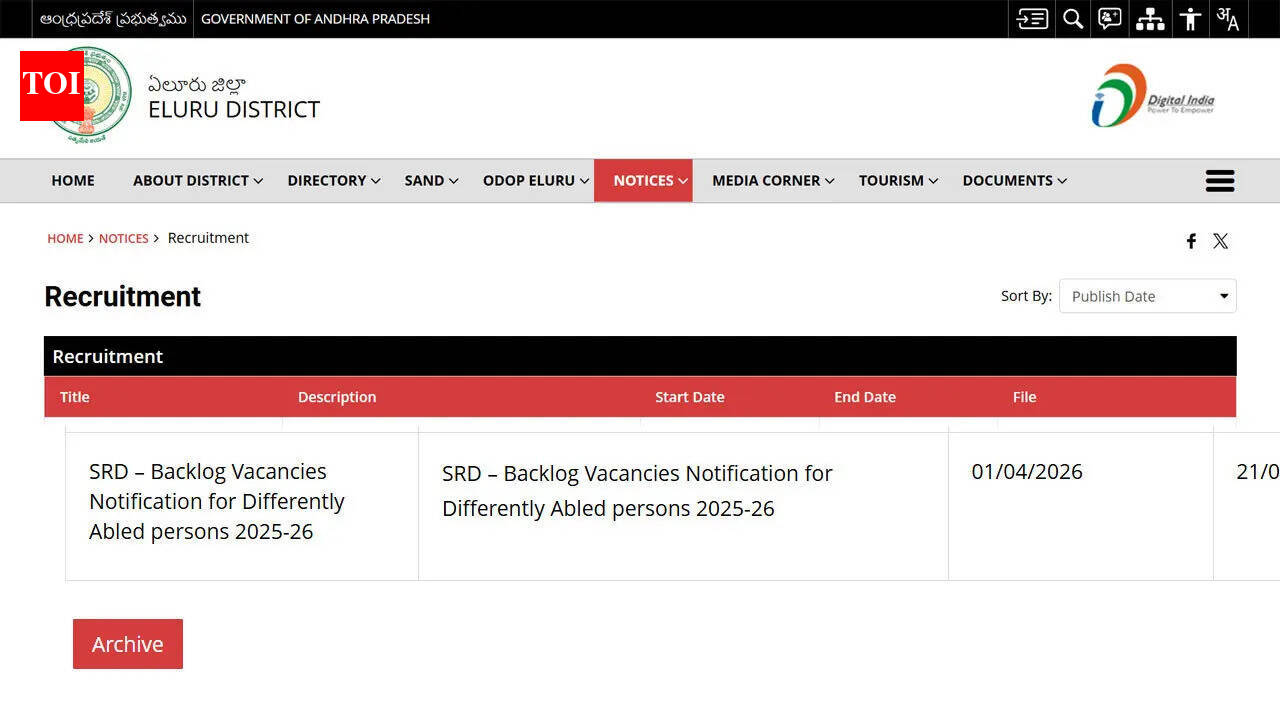Image resolution: width=1280 pixels, height=720 pixels.
Task: Go to Home in navigation bar
Action: 73,181
